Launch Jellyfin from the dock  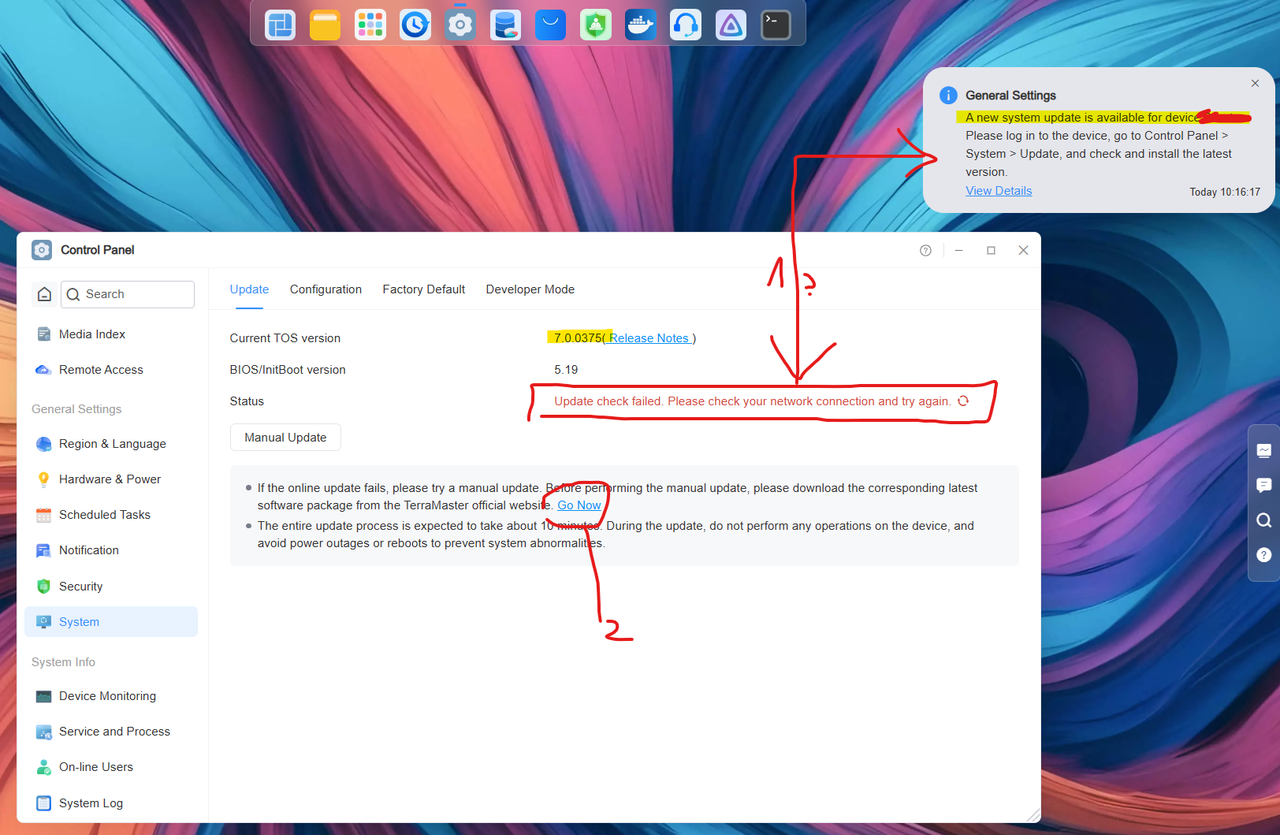pyautogui.click(x=731, y=25)
